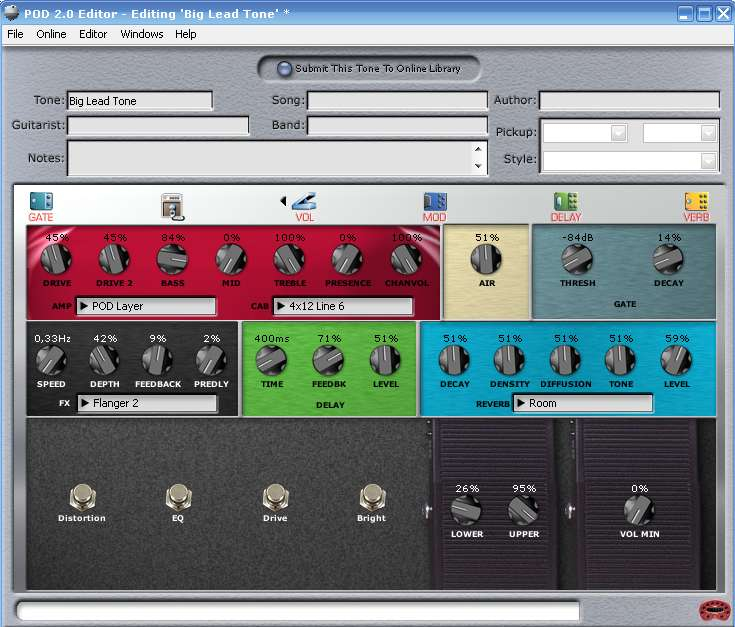Click the MOD effect icon
The height and width of the screenshot is (627, 735).
[x=435, y=202]
